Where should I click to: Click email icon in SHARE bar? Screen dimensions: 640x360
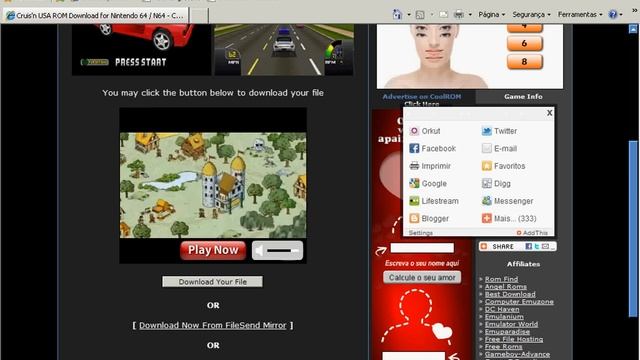(545, 246)
